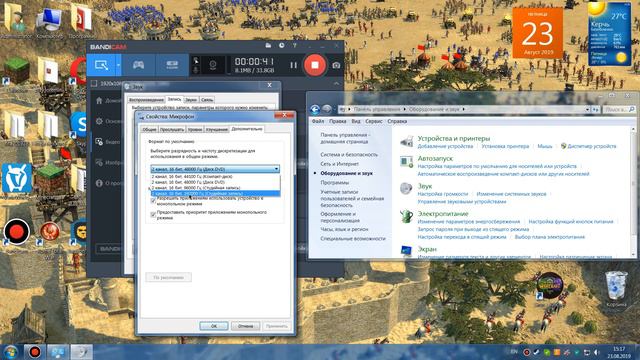The image size is (640, 360).
Task: Open the screen mode dropdown arrow in Bandicam
Action: [118, 65]
